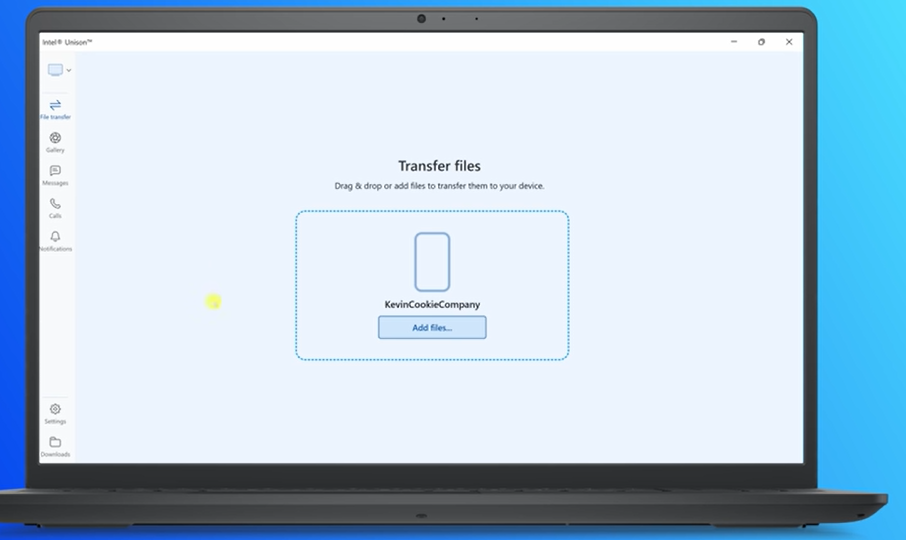The height and width of the screenshot is (540, 906).
Task: Click the phone device illustration
Action: (x=432, y=262)
